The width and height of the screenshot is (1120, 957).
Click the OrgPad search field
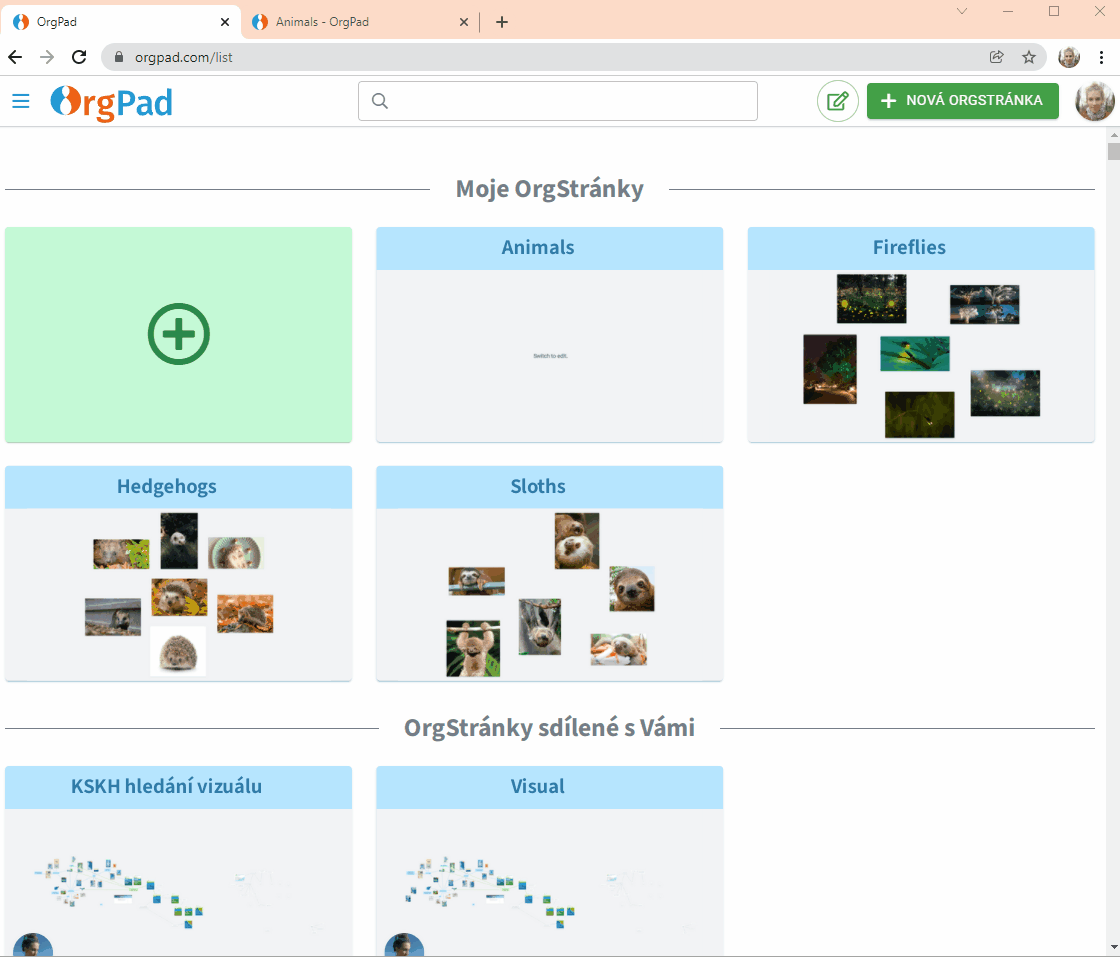pos(558,101)
